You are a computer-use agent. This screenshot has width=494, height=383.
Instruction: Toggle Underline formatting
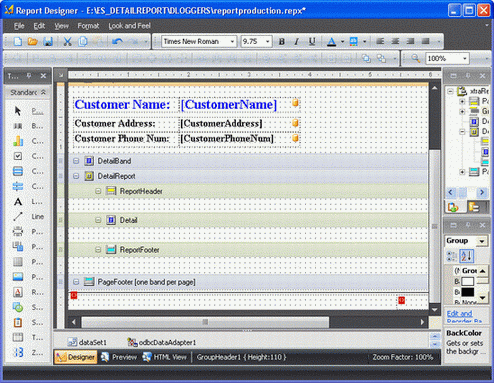click(x=312, y=42)
